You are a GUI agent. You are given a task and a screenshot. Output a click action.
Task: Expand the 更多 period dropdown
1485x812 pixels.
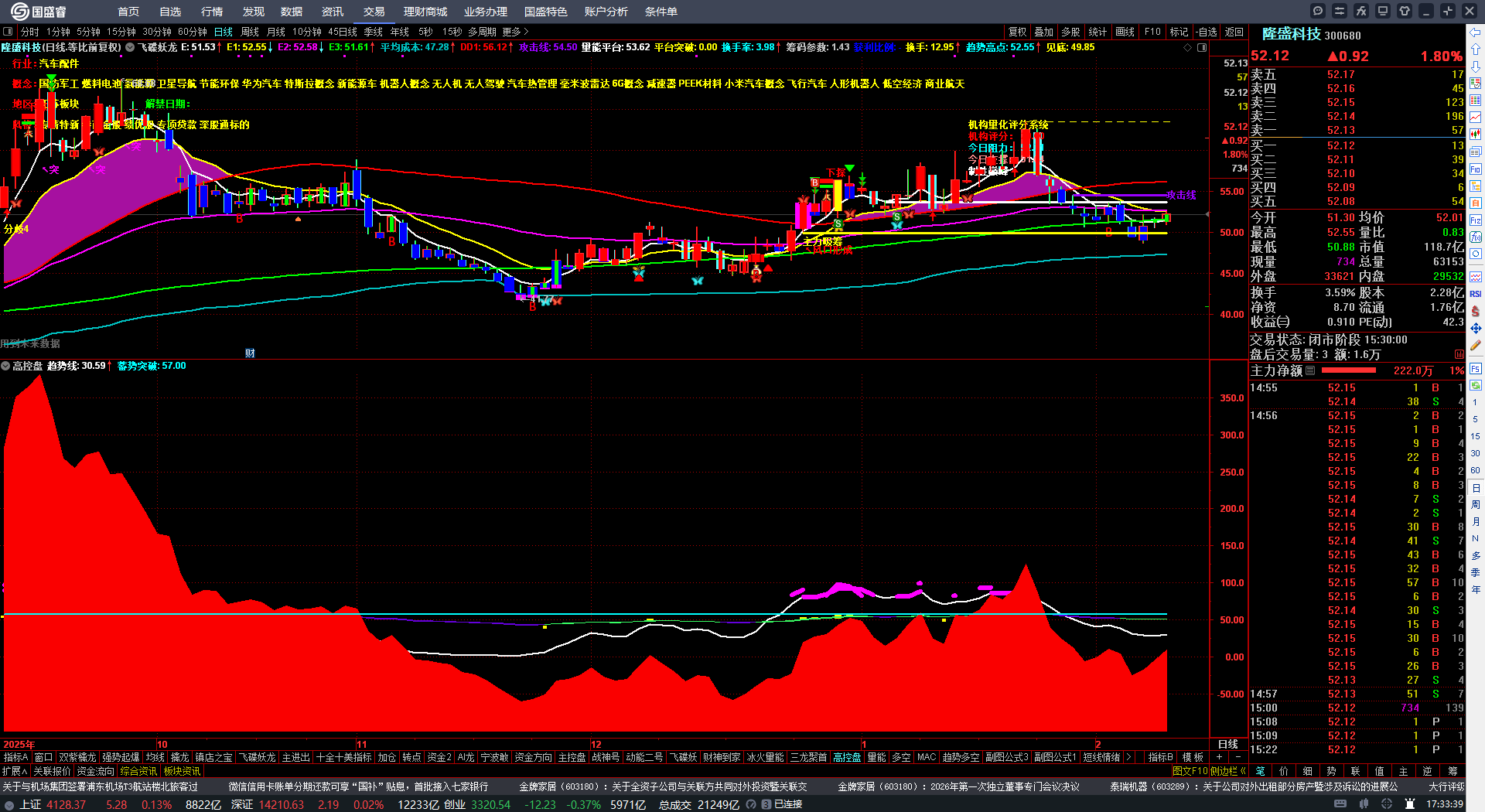pyautogui.click(x=515, y=32)
